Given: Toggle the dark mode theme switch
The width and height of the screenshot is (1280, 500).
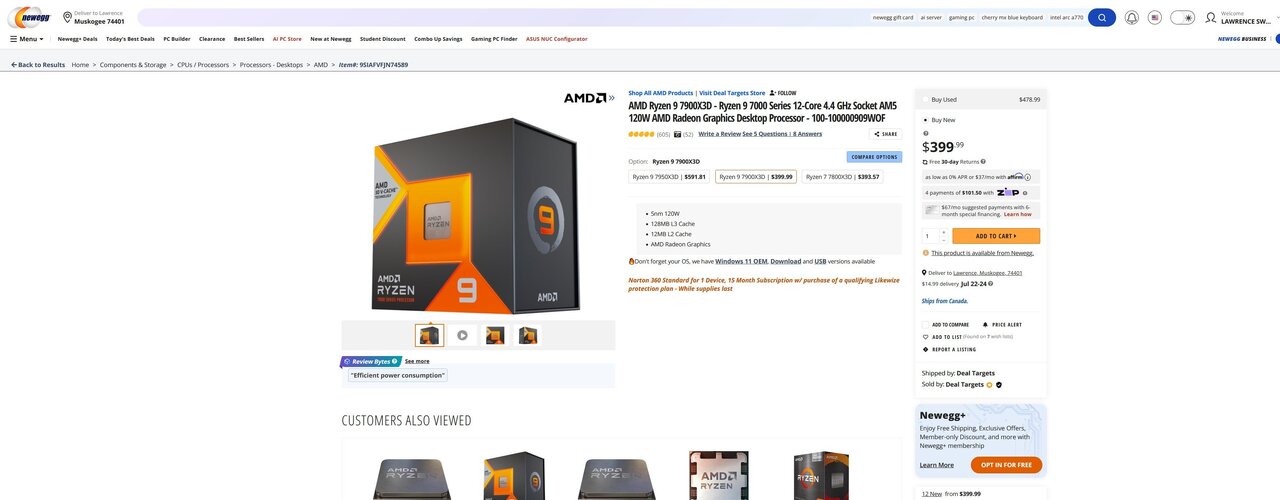Looking at the screenshot, I should point(1182,17).
